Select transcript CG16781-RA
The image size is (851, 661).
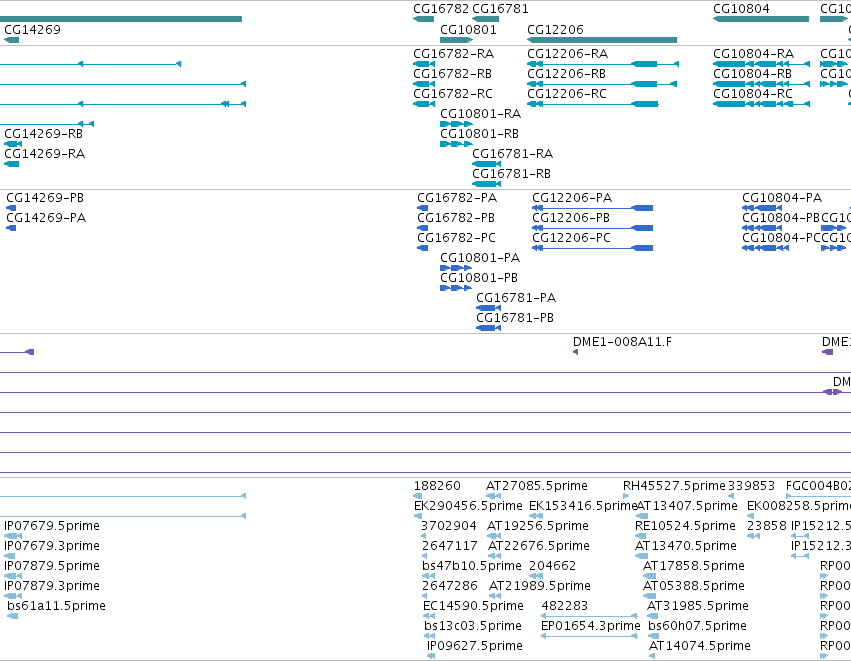[x=512, y=154]
